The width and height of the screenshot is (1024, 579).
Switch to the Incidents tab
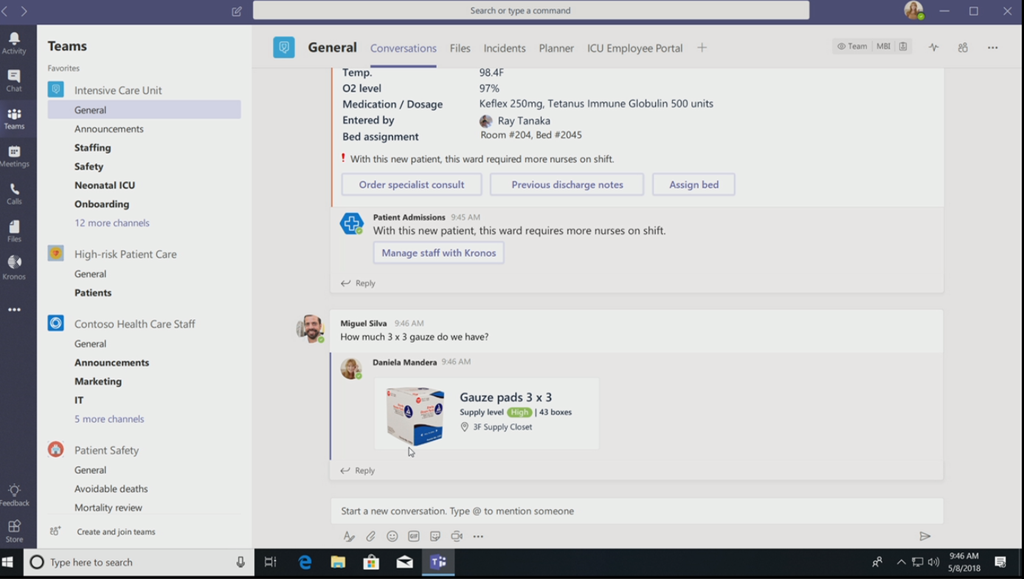tap(504, 48)
